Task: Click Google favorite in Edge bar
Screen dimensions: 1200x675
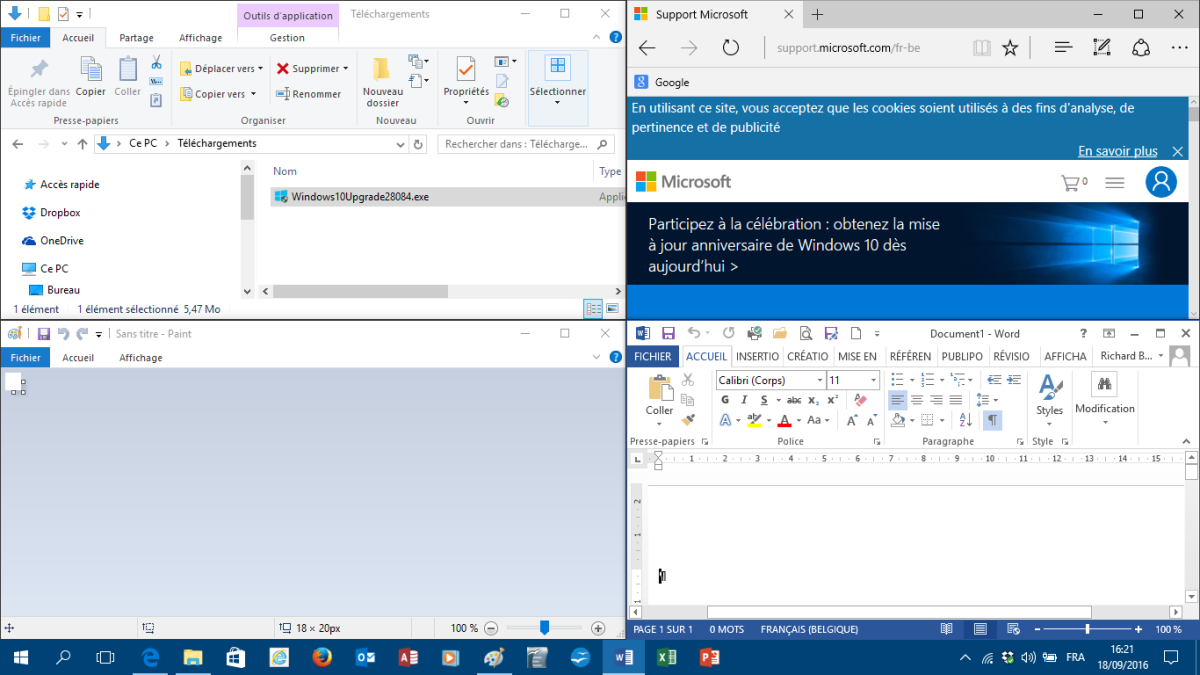Action: click(x=662, y=82)
